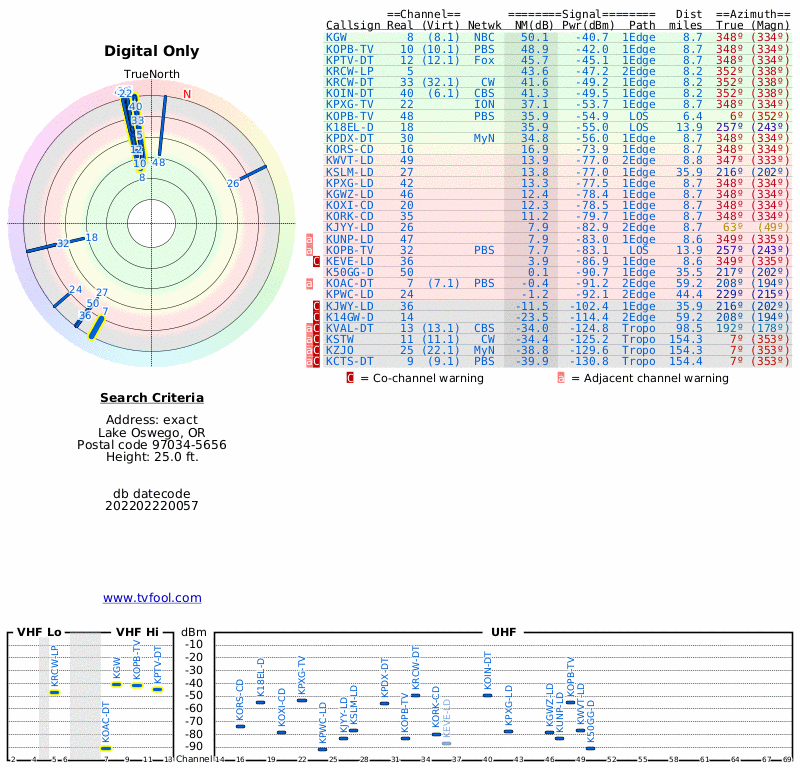Click the NM(dB) column header

click(x=531, y=24)
